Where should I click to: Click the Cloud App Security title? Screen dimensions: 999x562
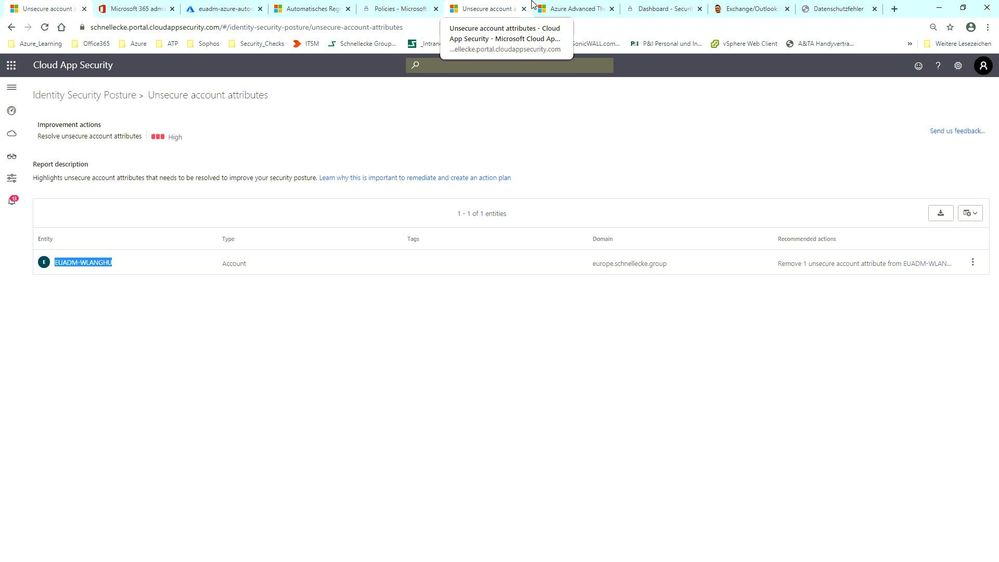pos(73,65)
